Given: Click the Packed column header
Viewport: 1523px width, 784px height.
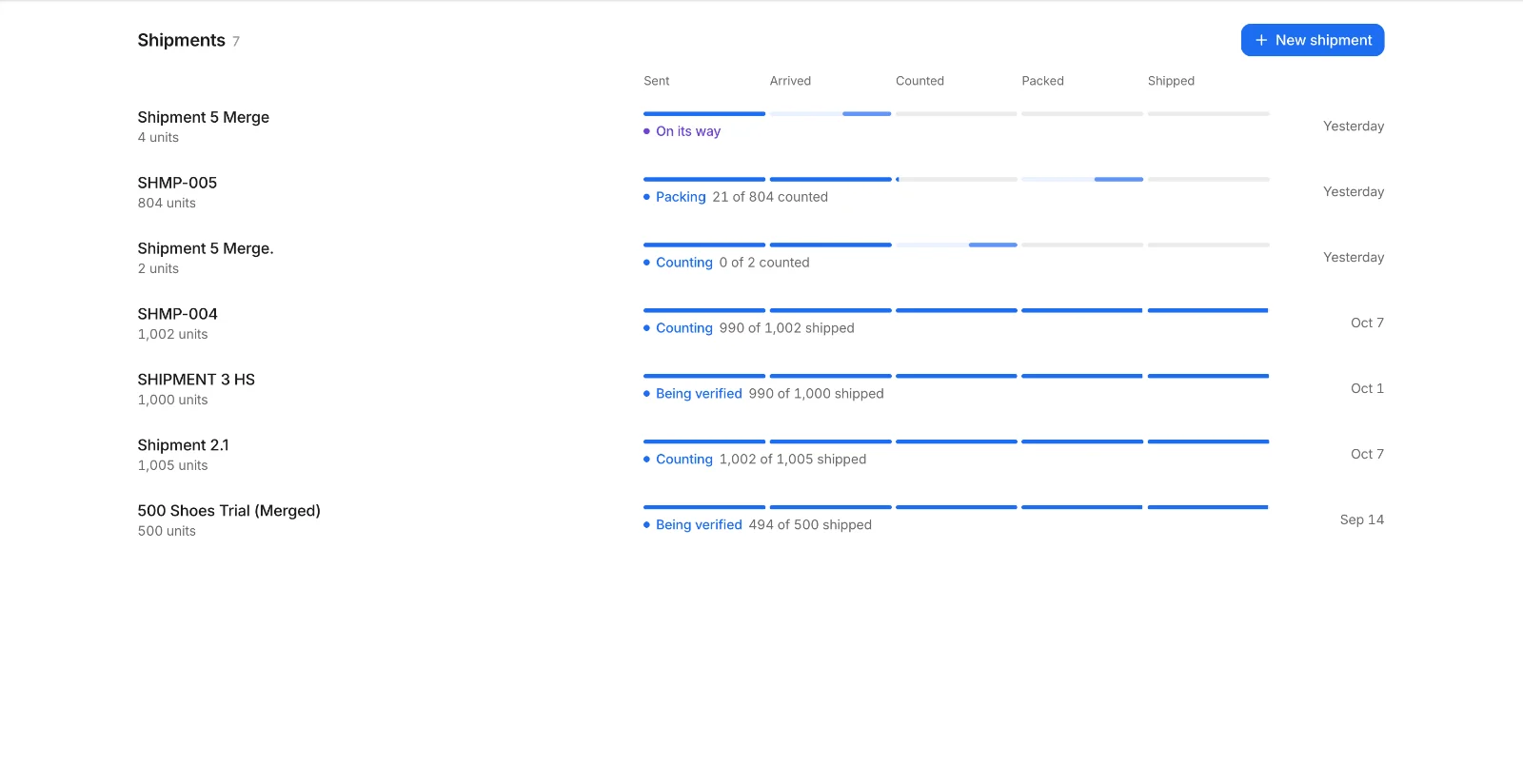Looking at the screenshot, I should click(x=1042, y=81).
